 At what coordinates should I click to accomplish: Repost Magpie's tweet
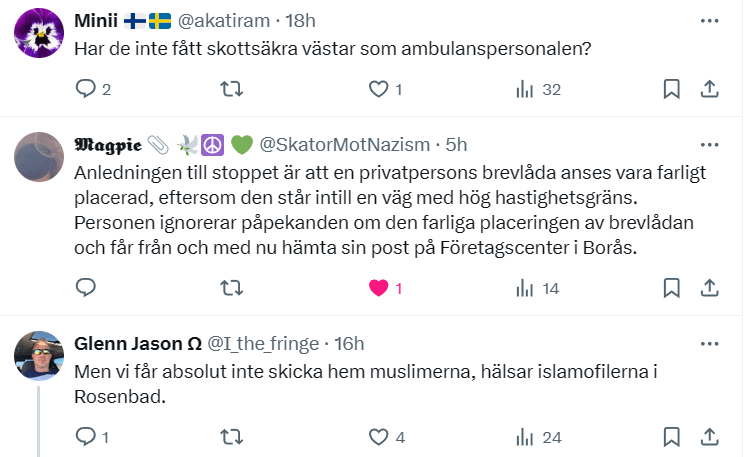[x=232, y=288]
